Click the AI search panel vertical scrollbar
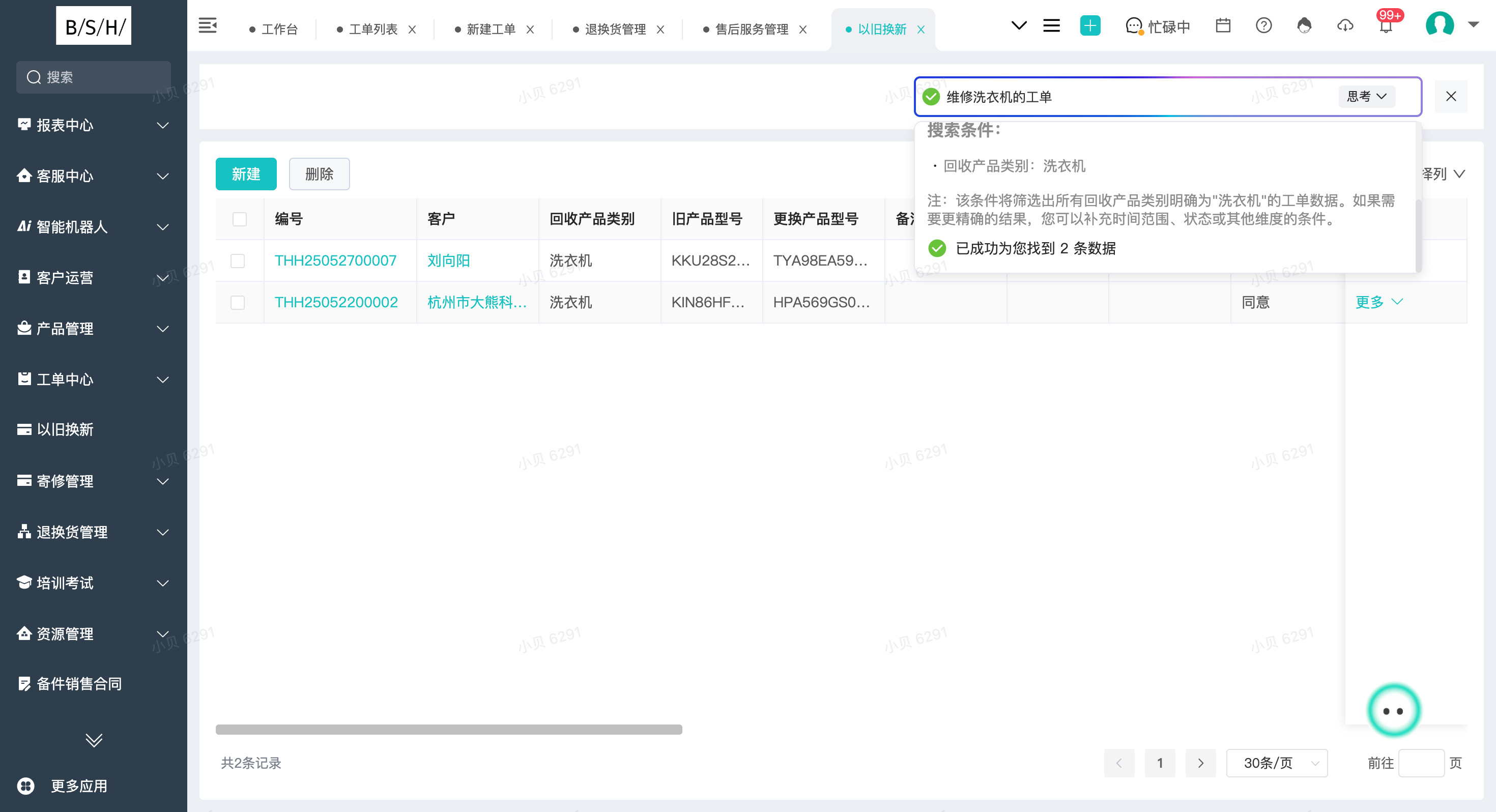 (1418, 235)
